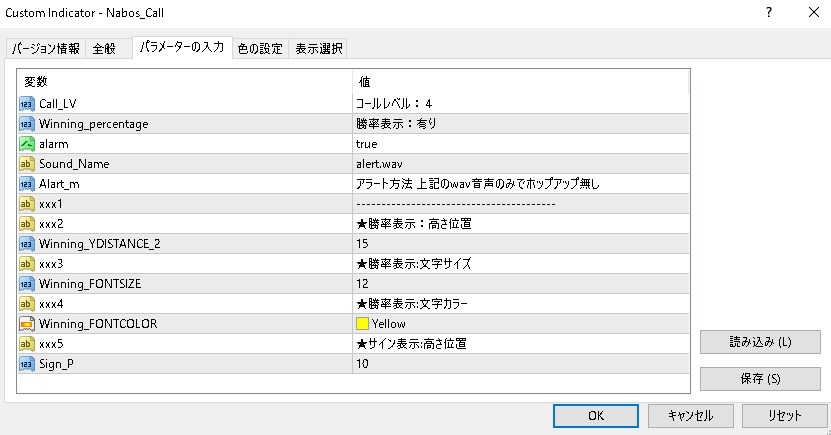Viewport: 831px width, 435px height.
Task: Select the Call_LV variable name
Action: 58,104
